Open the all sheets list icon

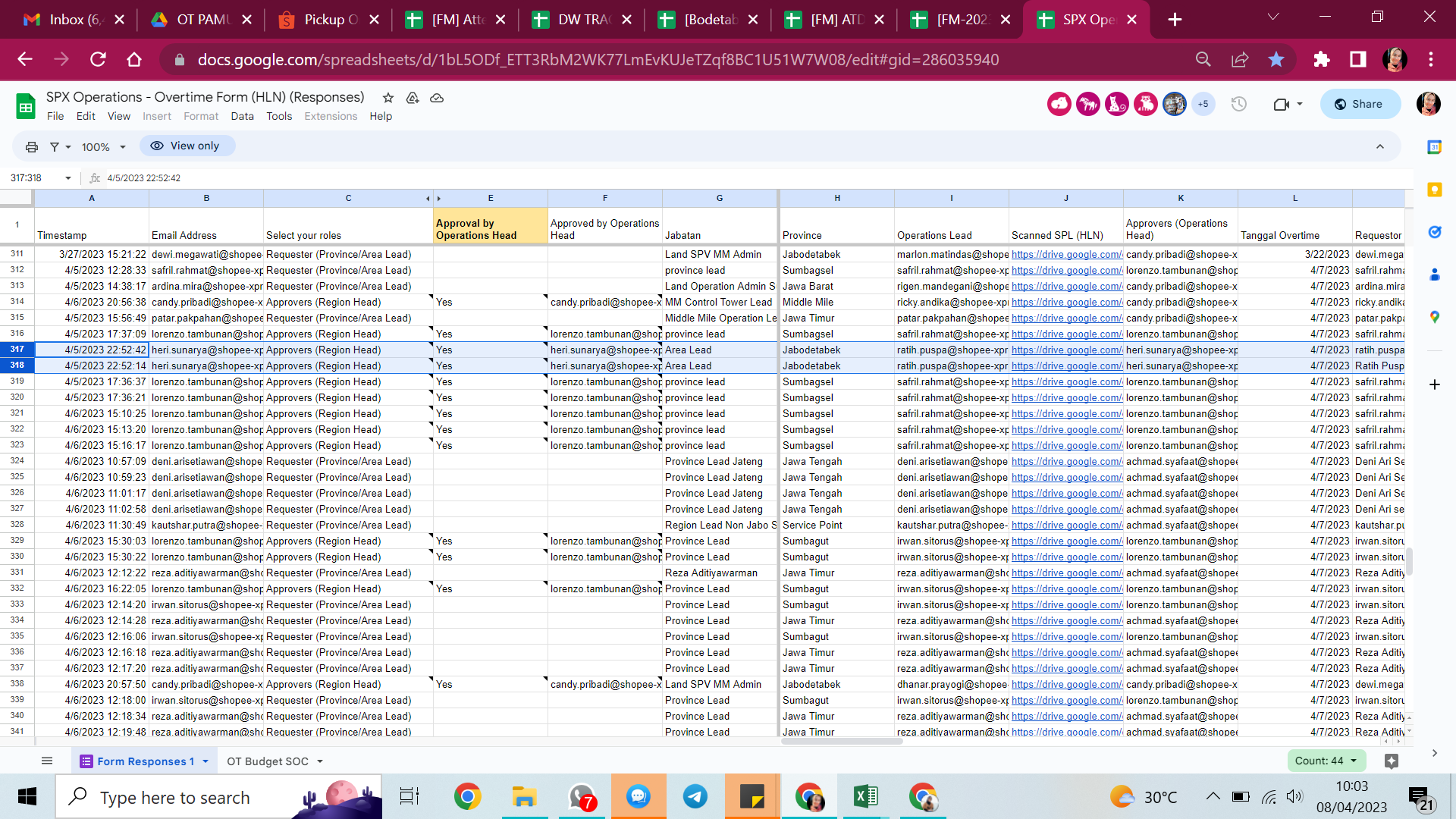tap(47, 761)
